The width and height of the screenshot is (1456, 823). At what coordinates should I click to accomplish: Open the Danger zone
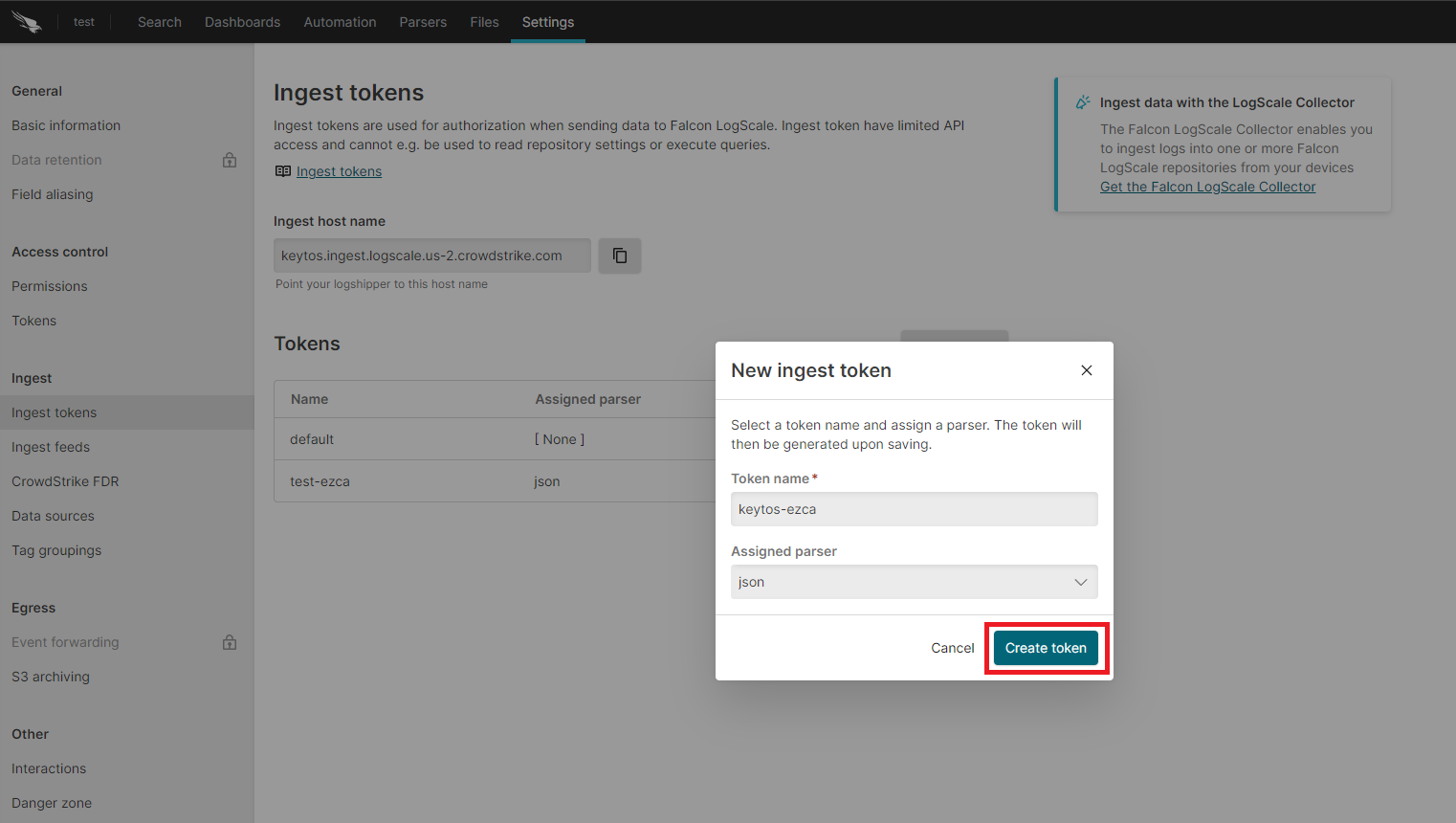coord(52,803)
